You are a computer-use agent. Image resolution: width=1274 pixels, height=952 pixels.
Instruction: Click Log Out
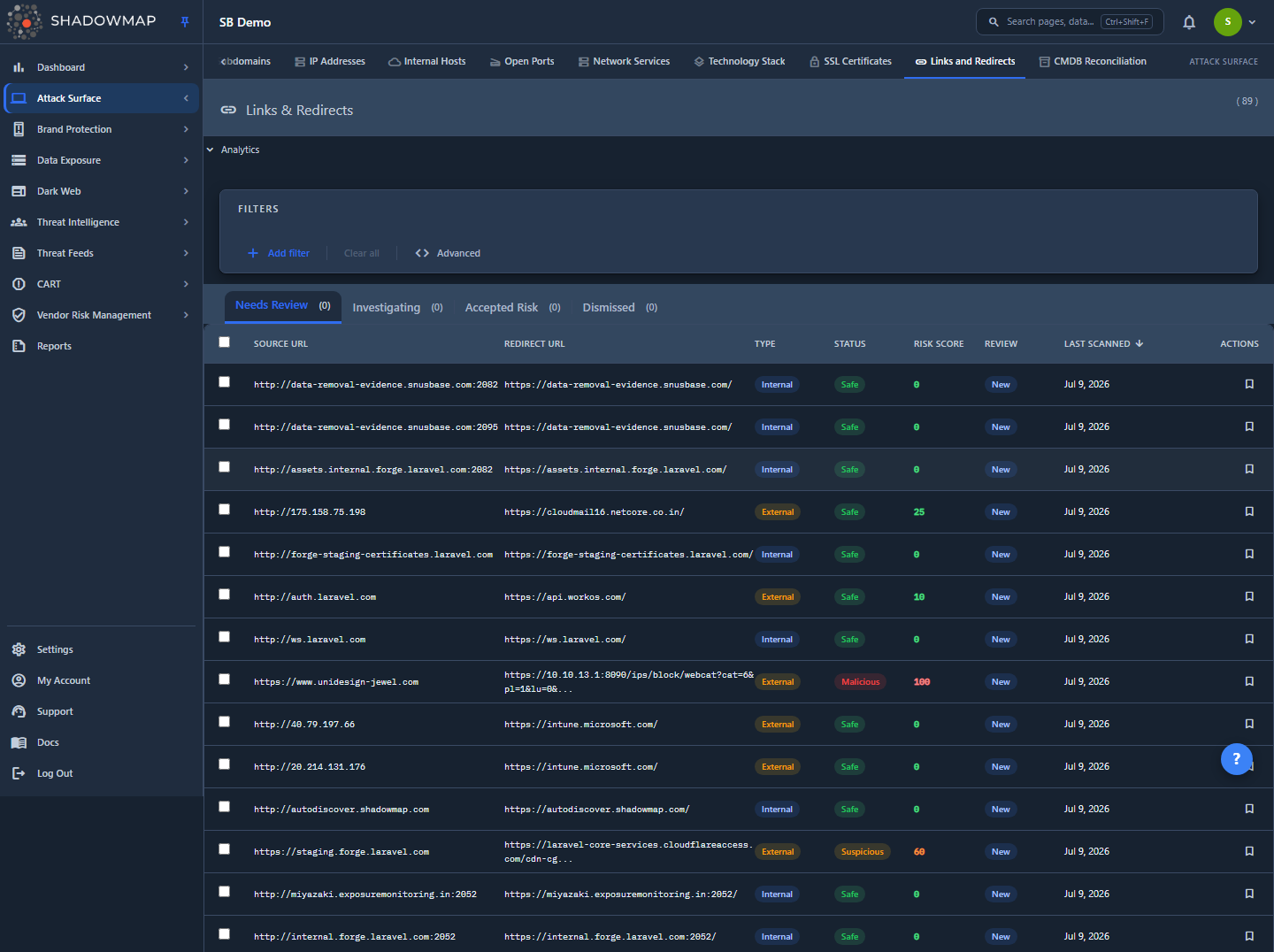click(x=100, y=773)
